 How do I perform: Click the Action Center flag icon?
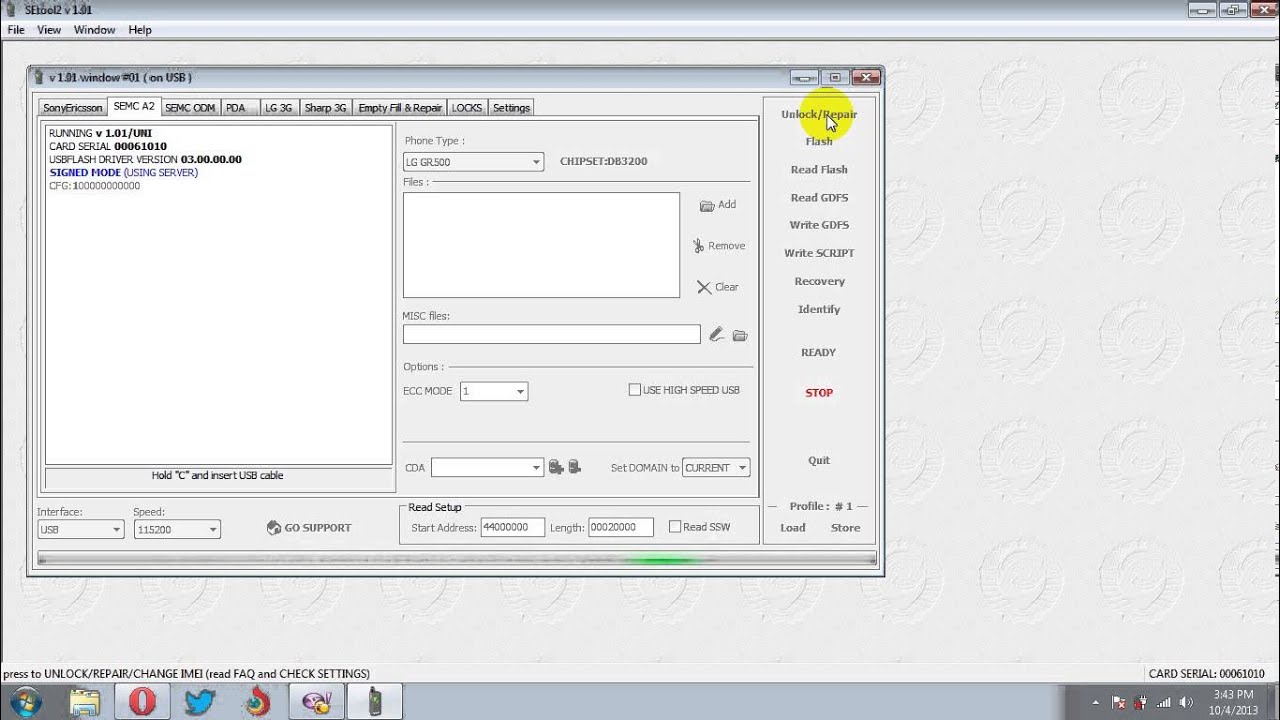click(1119, 702)
